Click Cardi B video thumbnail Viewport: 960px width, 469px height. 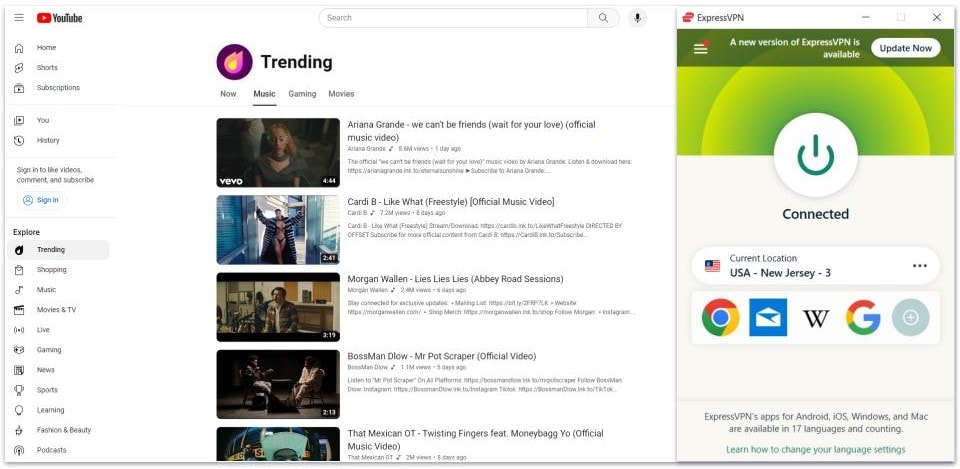click(x=278, y=230)
